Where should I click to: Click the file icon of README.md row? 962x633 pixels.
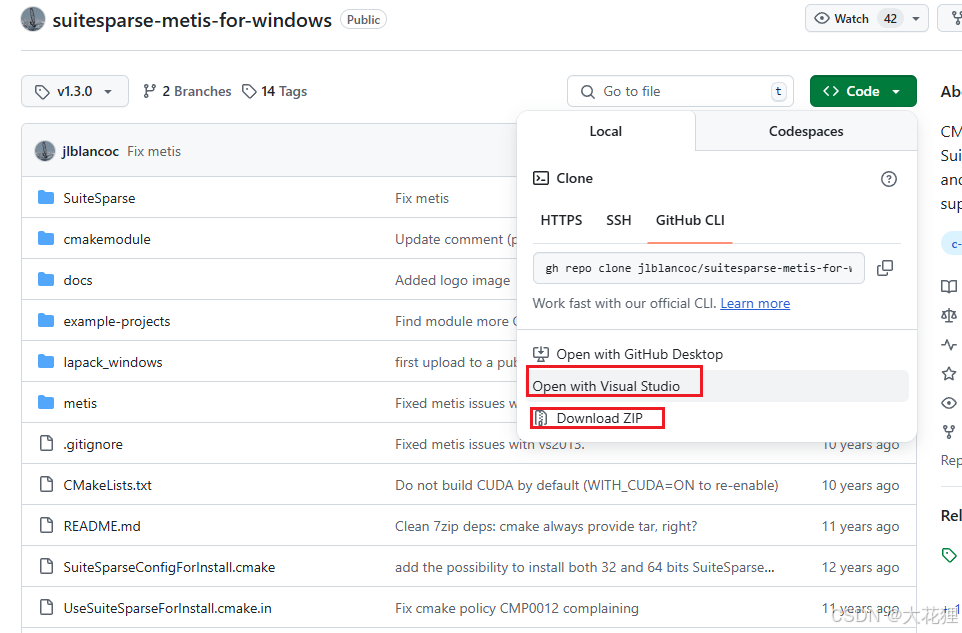pos(46,526)
